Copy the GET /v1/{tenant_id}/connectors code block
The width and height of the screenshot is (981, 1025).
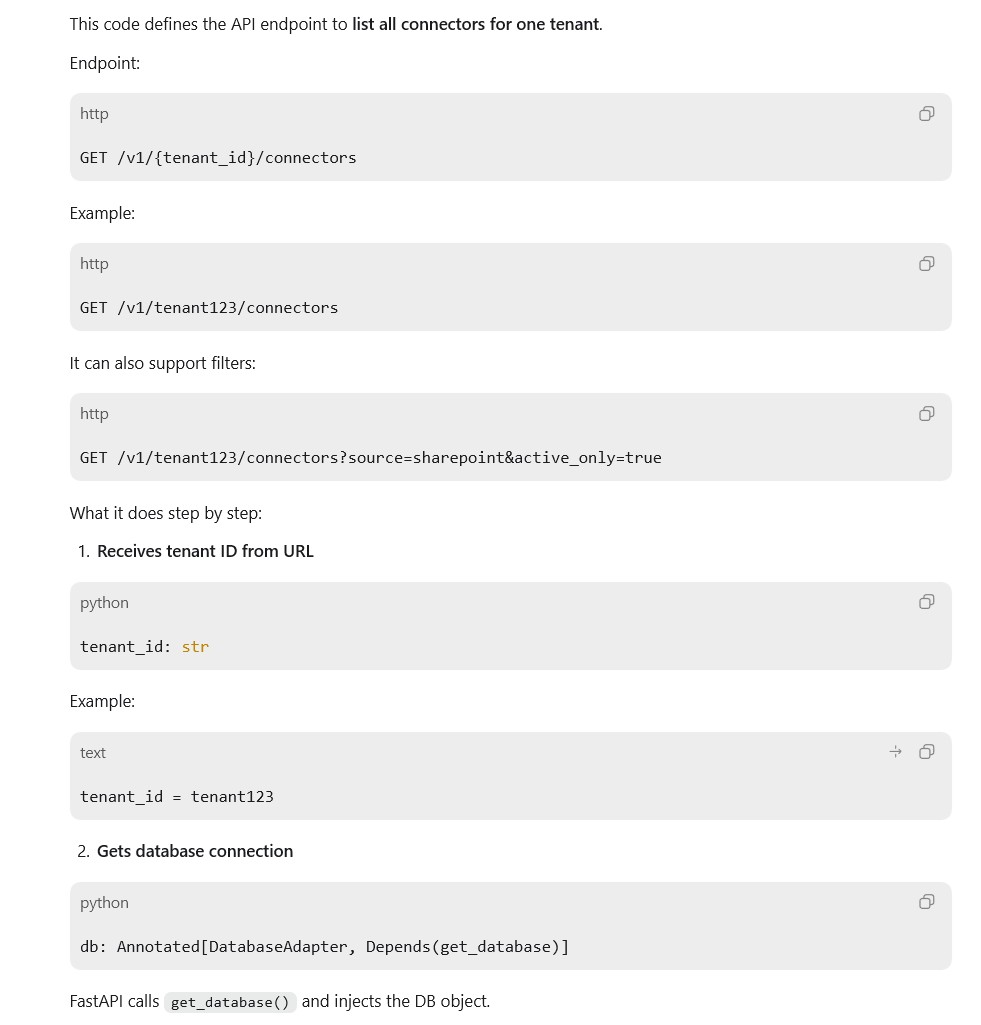click(925, 114)
